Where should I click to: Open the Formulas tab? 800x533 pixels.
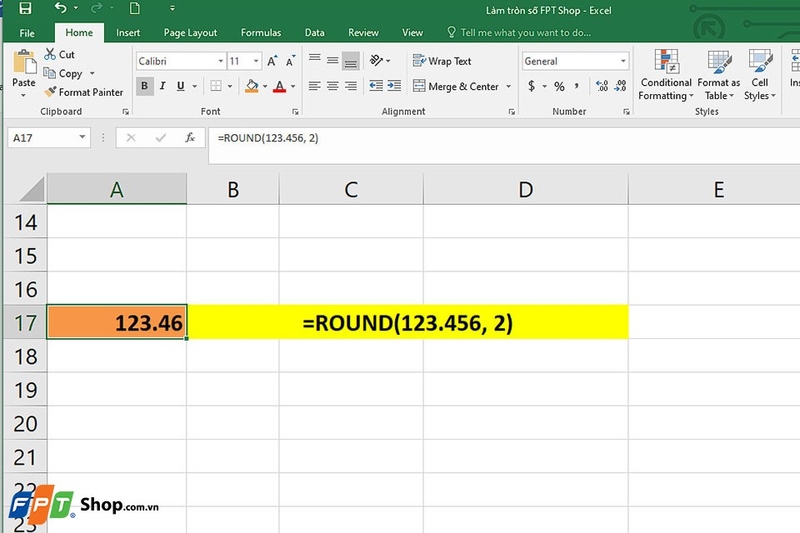[x=261, y=33]
